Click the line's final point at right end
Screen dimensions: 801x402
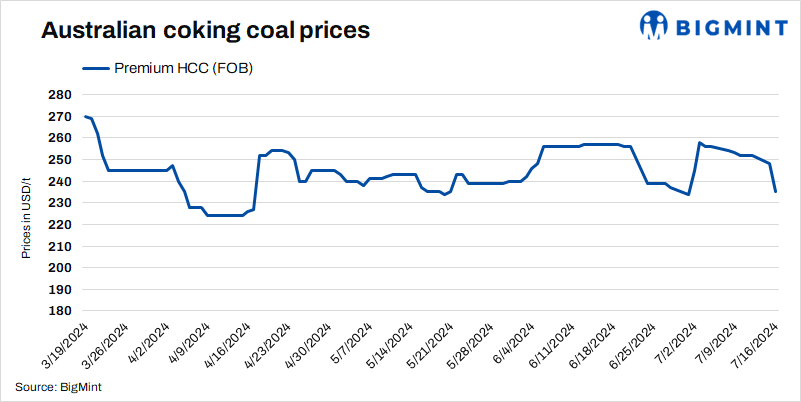(x=776, y=191)
